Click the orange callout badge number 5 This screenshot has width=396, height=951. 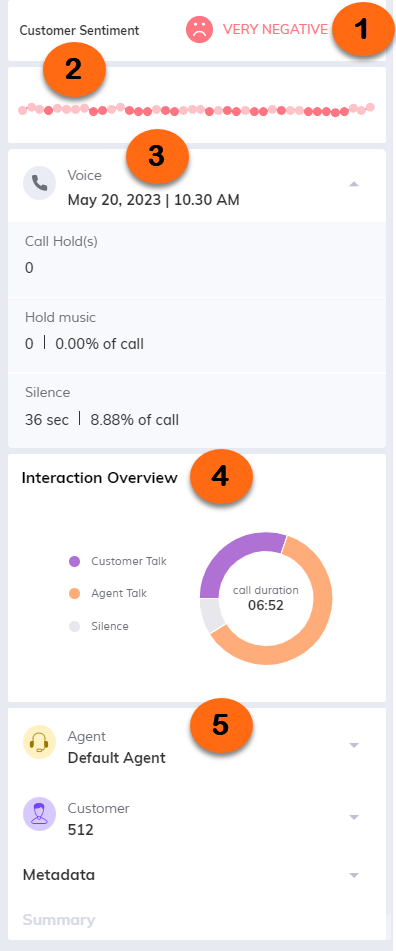[x=220, y=724]
